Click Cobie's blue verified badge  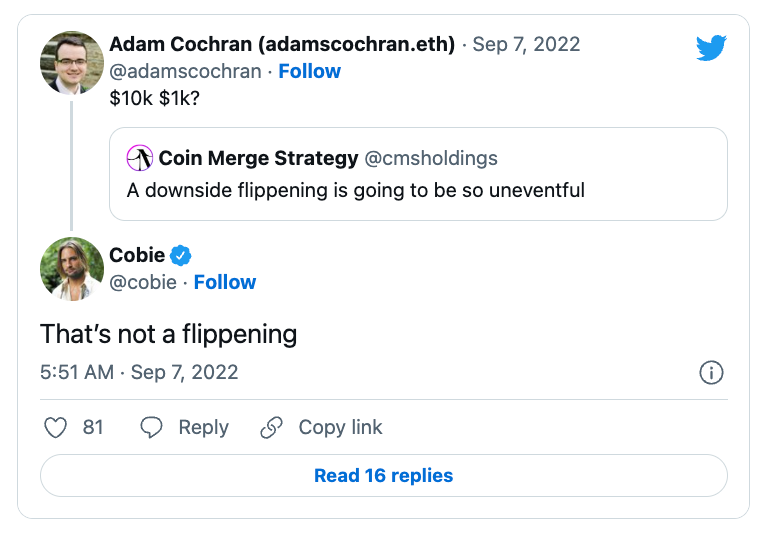[180, 255]
